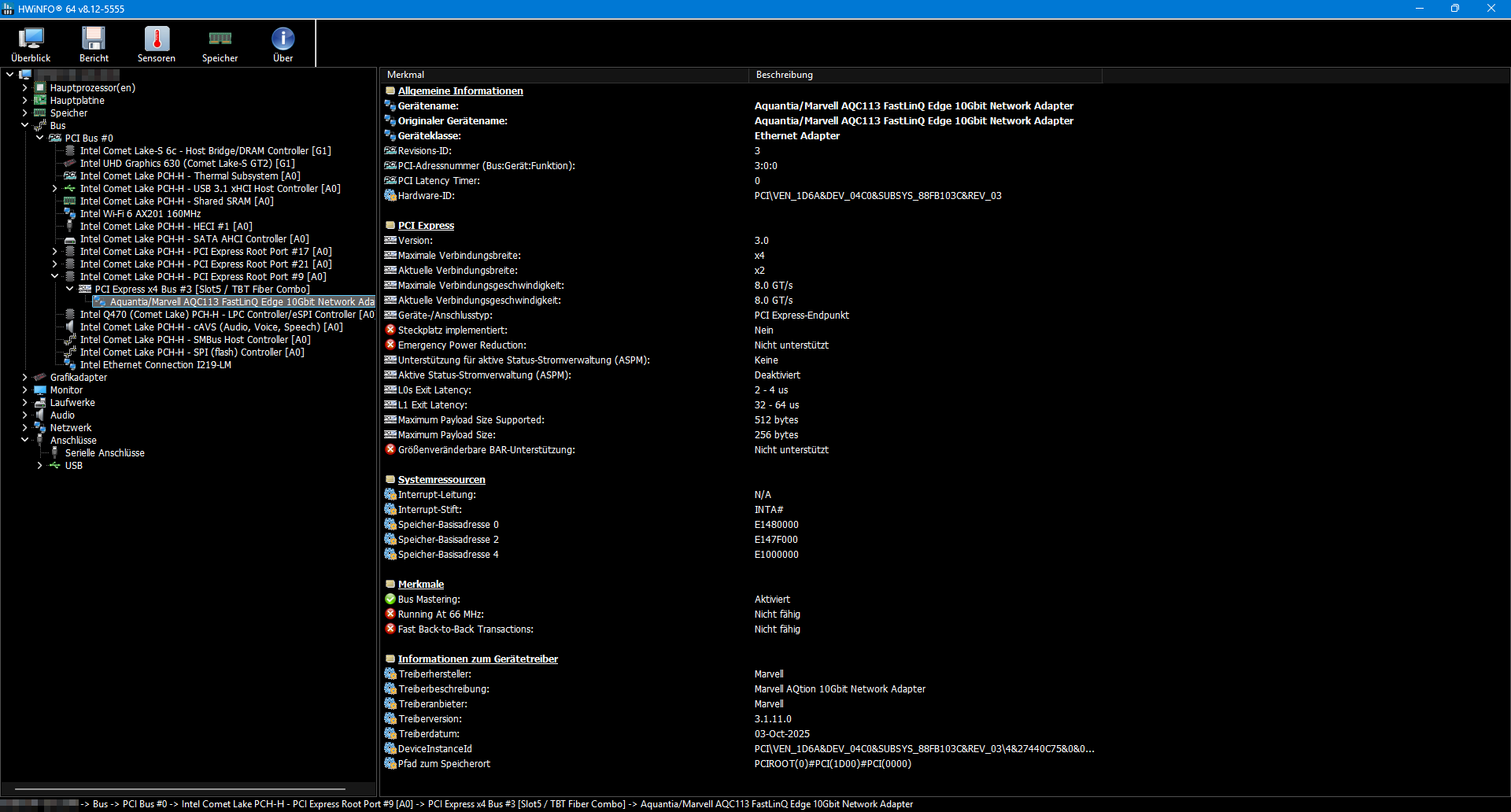Select Intel Ethernet Connection I219-LM
This screenshot has height=812, width=1511.
[x=156, y=365]
